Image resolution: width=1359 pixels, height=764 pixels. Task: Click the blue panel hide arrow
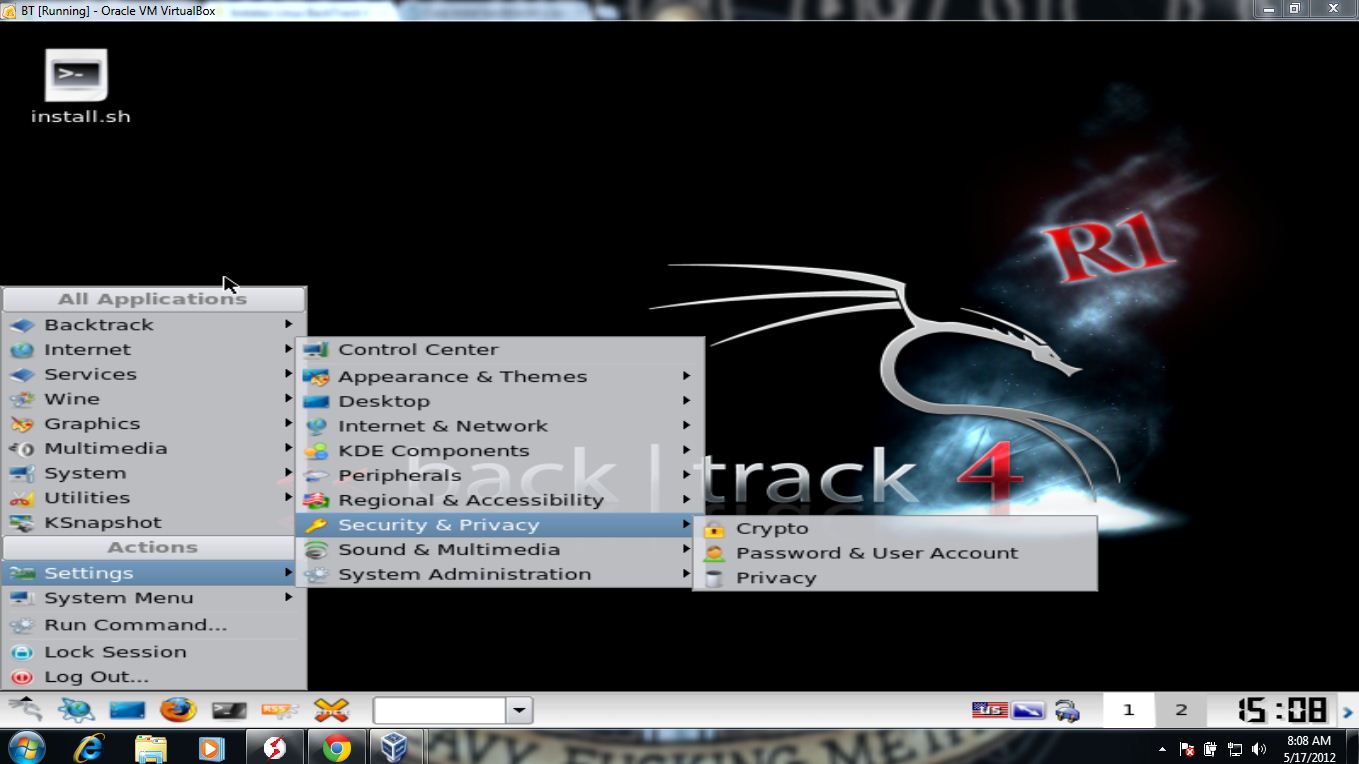(1348, 712)
